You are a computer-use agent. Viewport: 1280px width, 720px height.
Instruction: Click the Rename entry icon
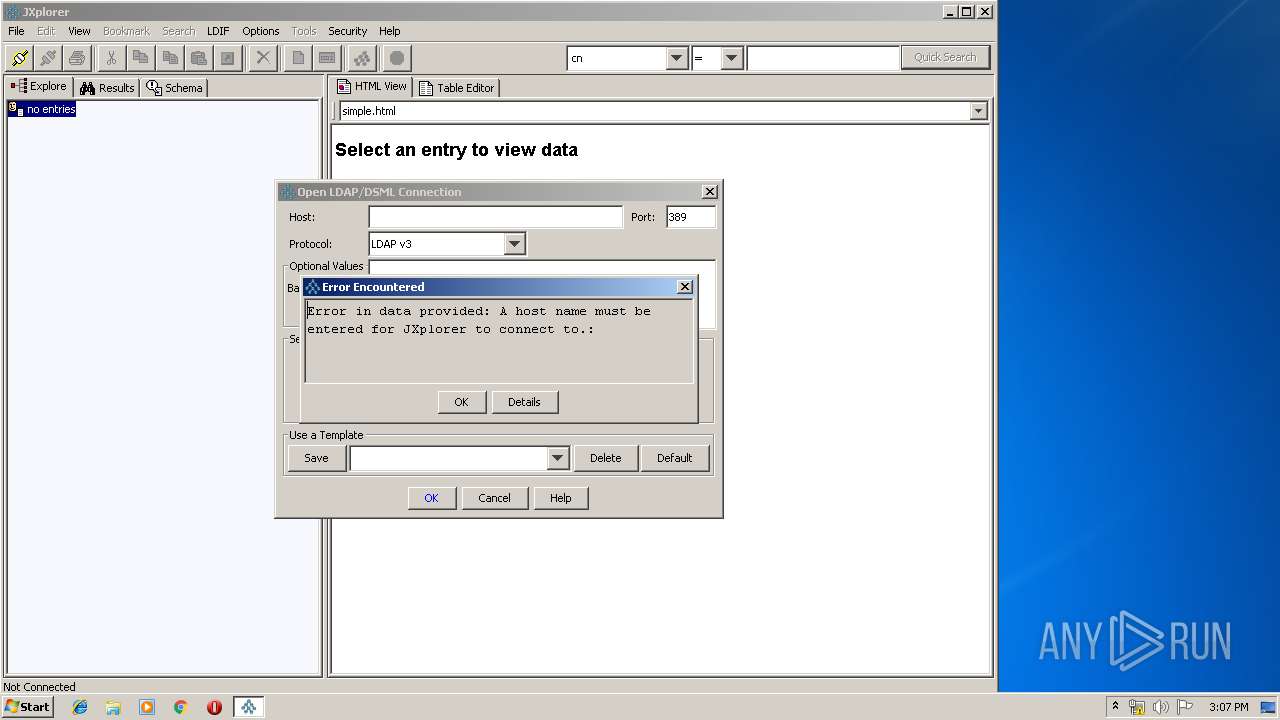(327, 58)
